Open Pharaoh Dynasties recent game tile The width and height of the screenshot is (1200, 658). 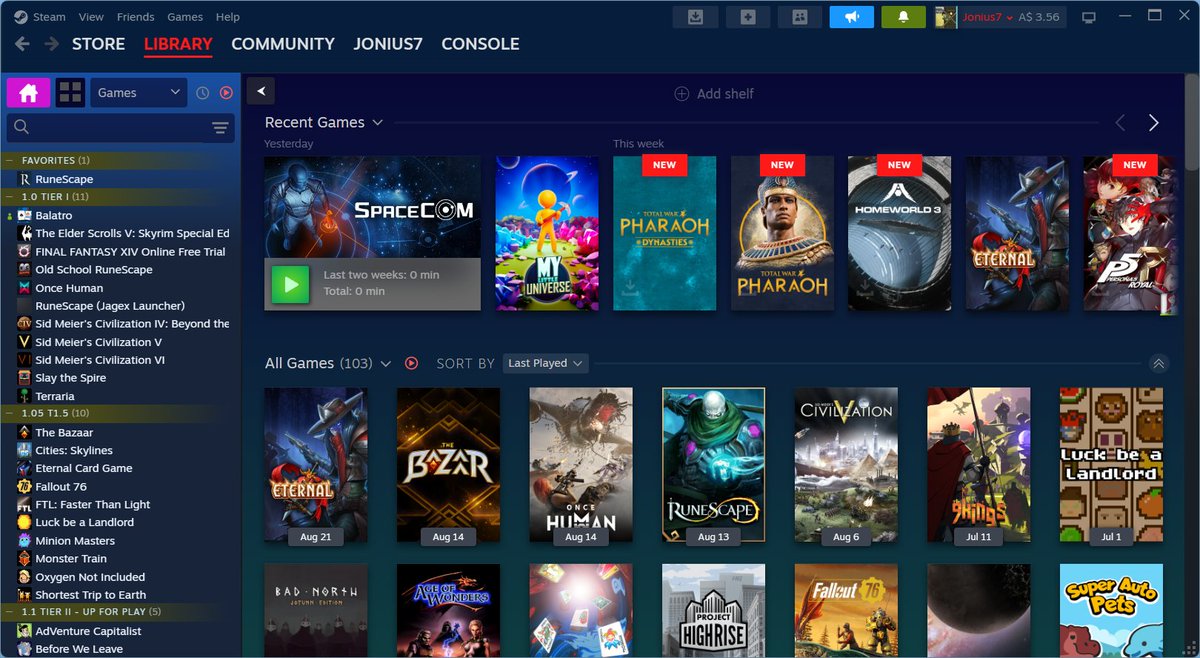coord(664,233)
